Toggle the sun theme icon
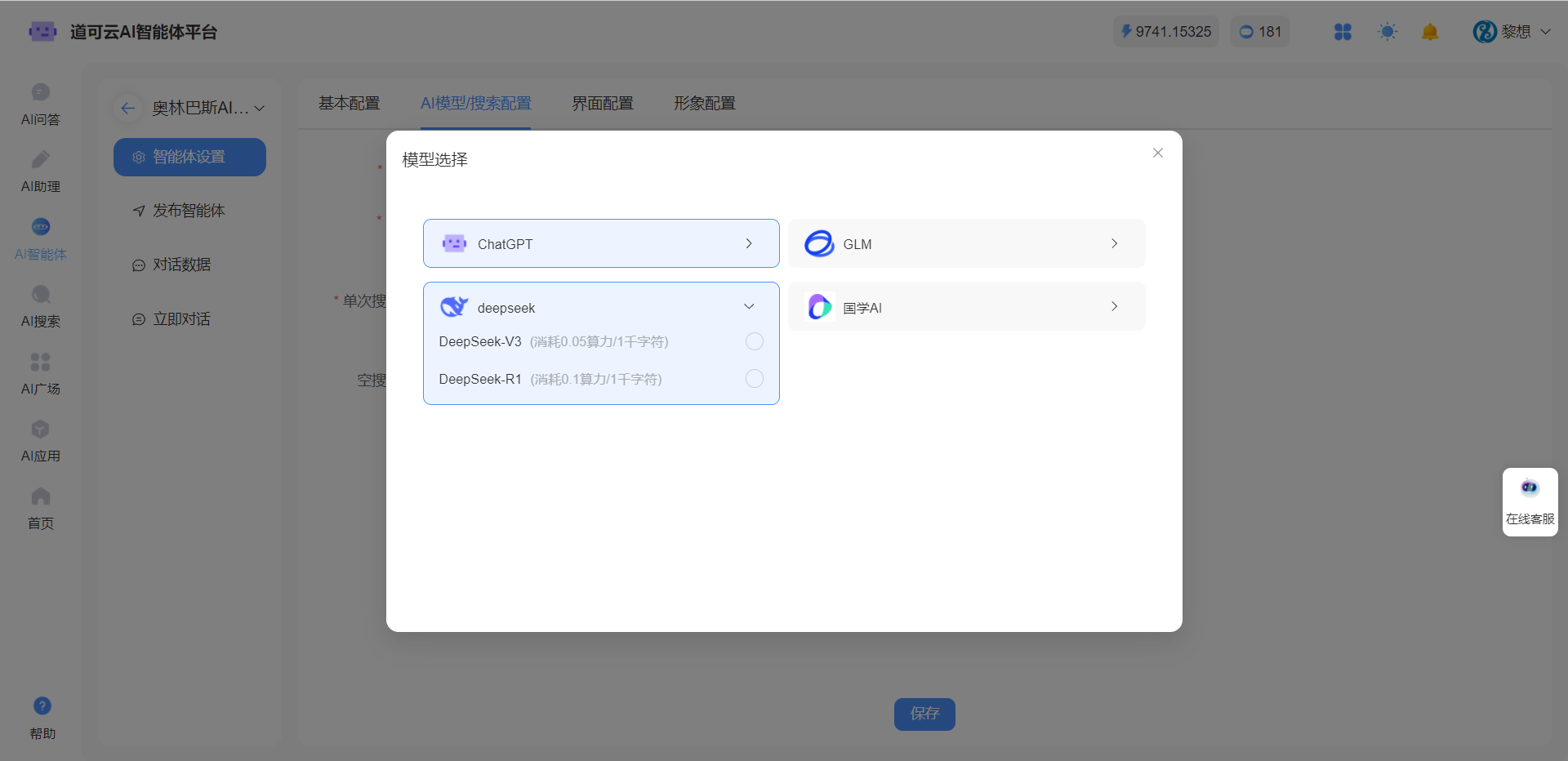 (x=1387, y=32)
